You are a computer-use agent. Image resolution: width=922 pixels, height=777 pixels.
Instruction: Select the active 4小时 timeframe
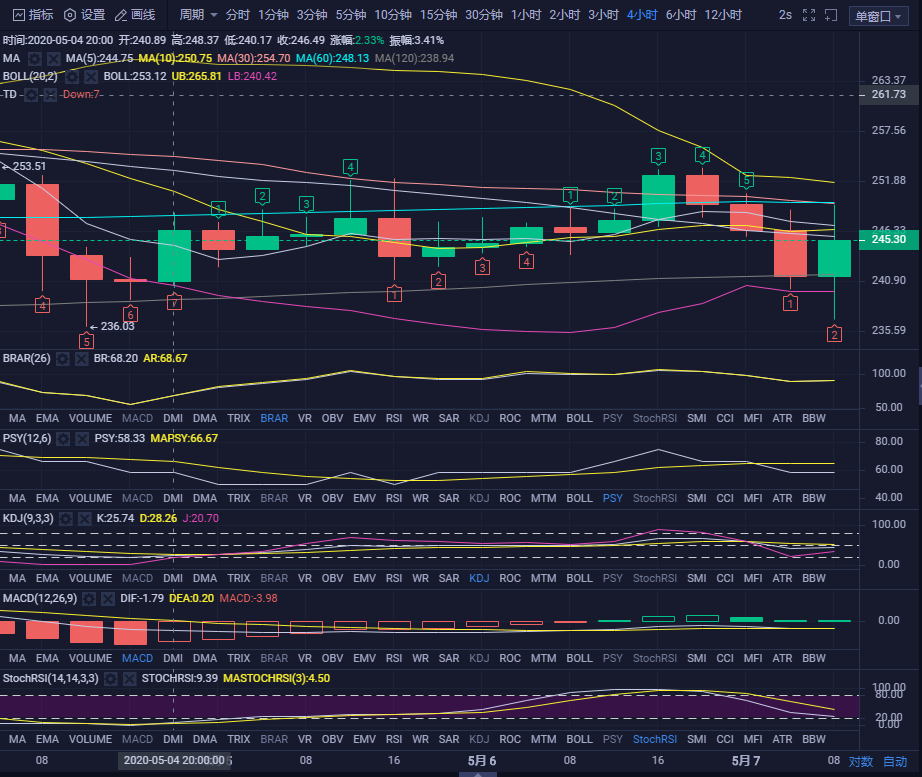point(642,15)
